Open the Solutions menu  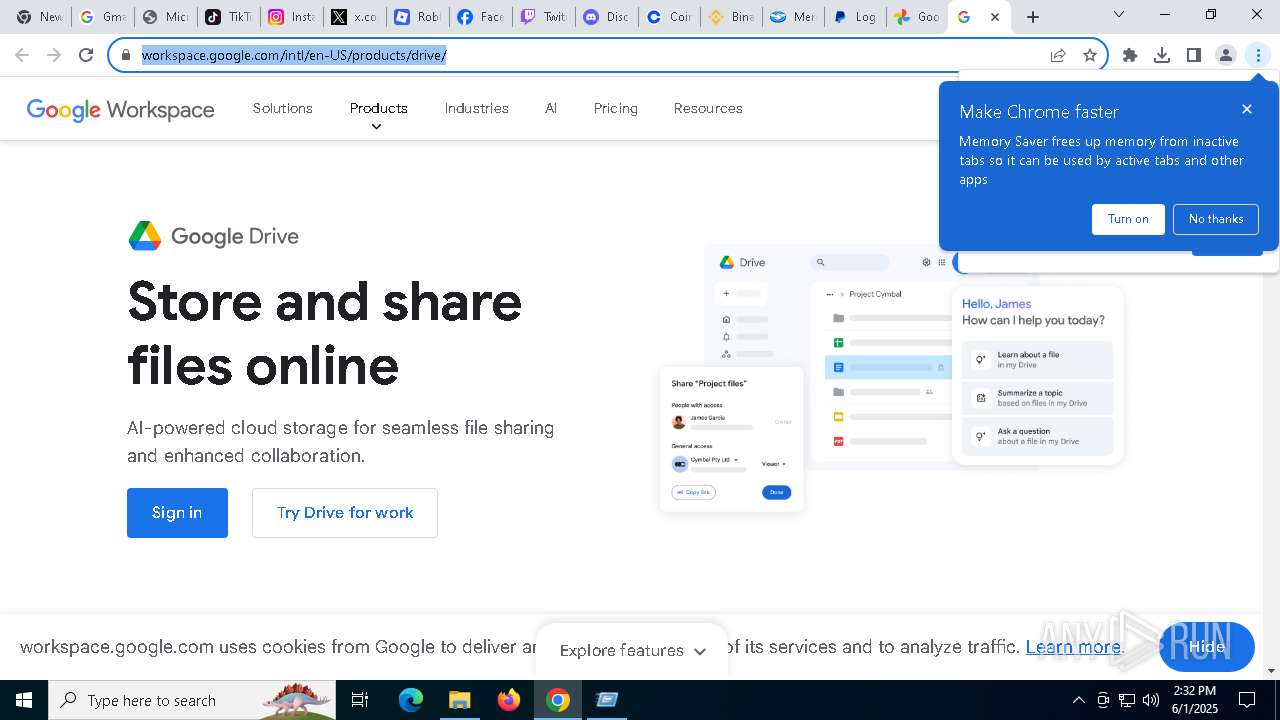coord(283,108)
